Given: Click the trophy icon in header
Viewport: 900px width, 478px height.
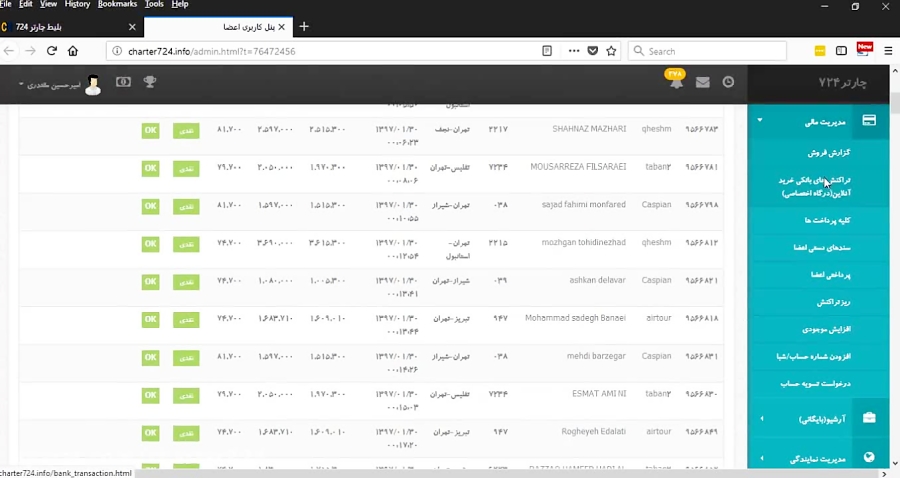Looking at the screenshot, I should click(150, 82).
